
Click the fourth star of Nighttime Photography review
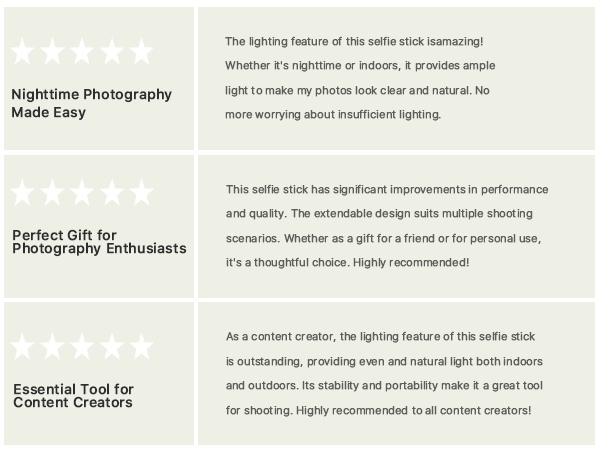[112, 52]
